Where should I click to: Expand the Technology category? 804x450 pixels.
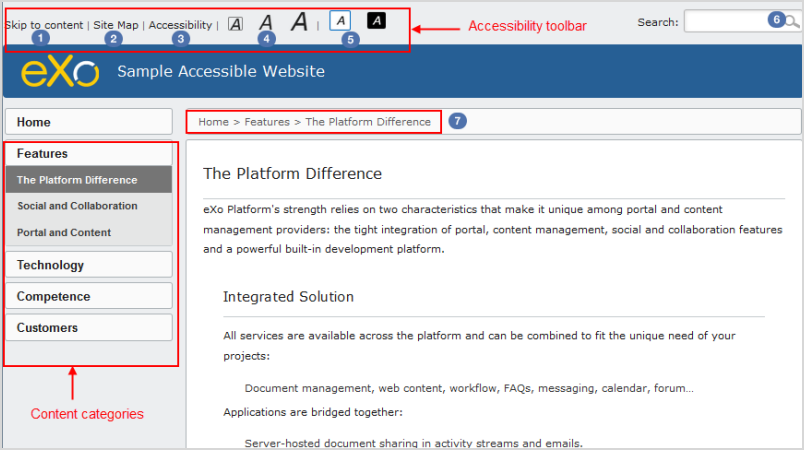89,265
